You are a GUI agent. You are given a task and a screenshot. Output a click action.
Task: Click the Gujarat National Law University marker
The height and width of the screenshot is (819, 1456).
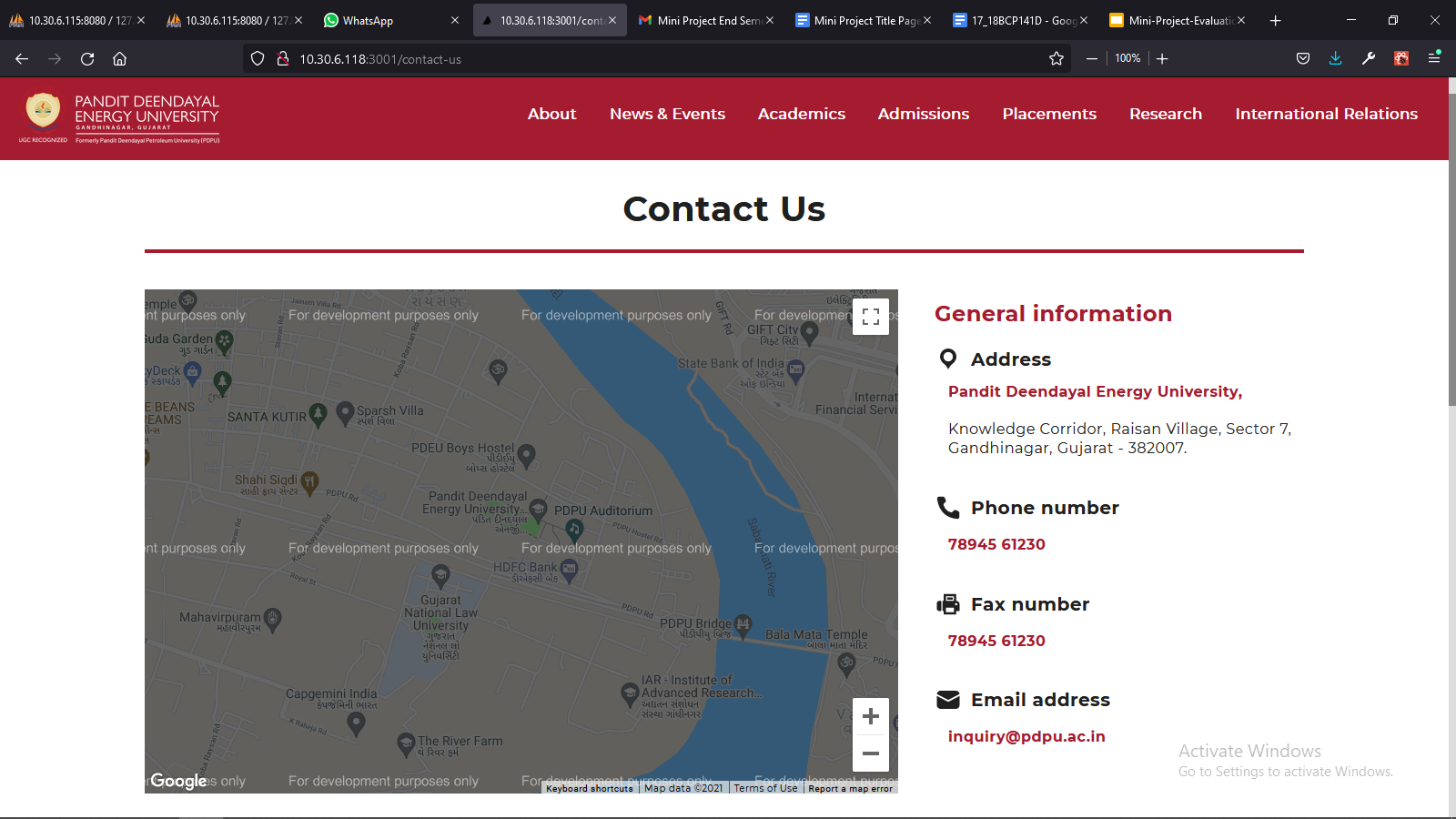[x=440, y=575]
